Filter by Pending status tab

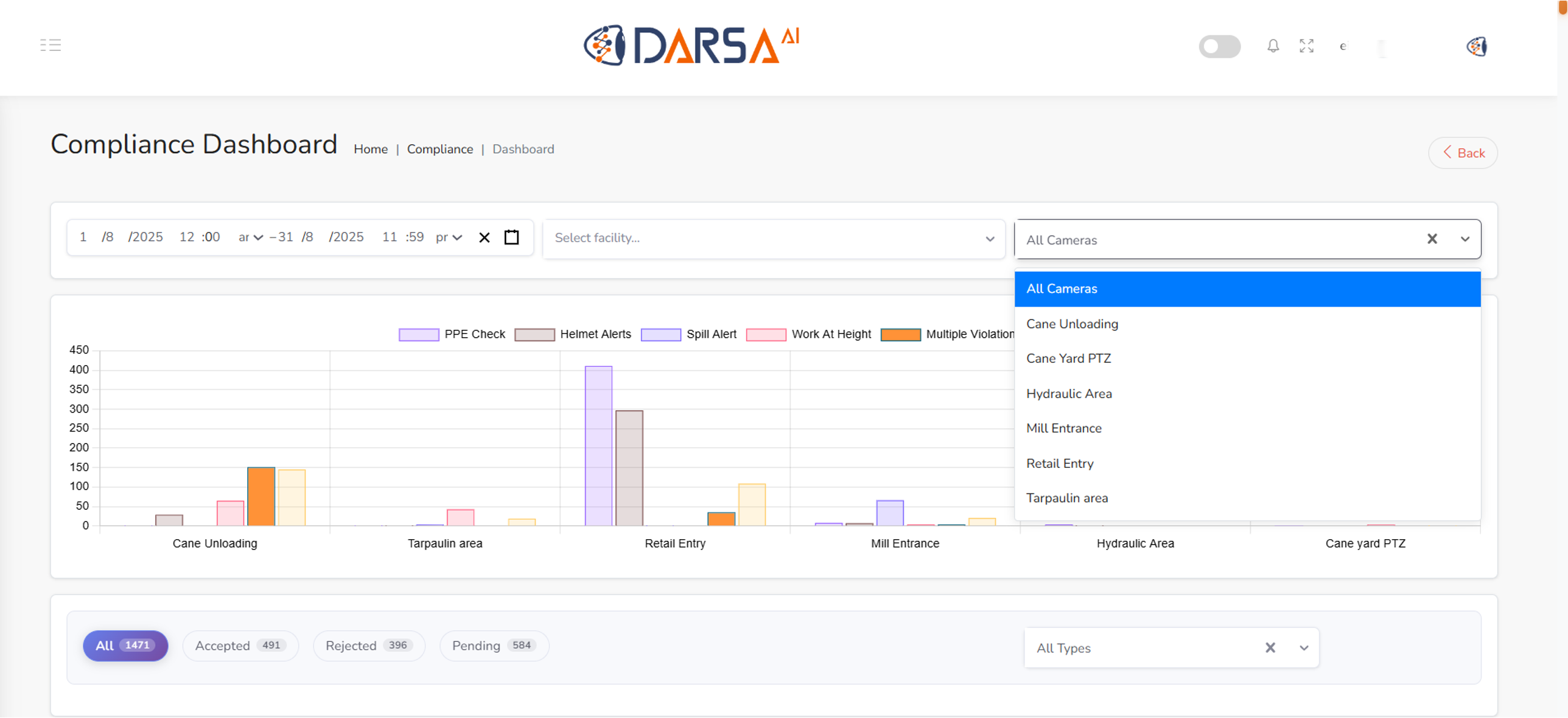tap(494, 646)
